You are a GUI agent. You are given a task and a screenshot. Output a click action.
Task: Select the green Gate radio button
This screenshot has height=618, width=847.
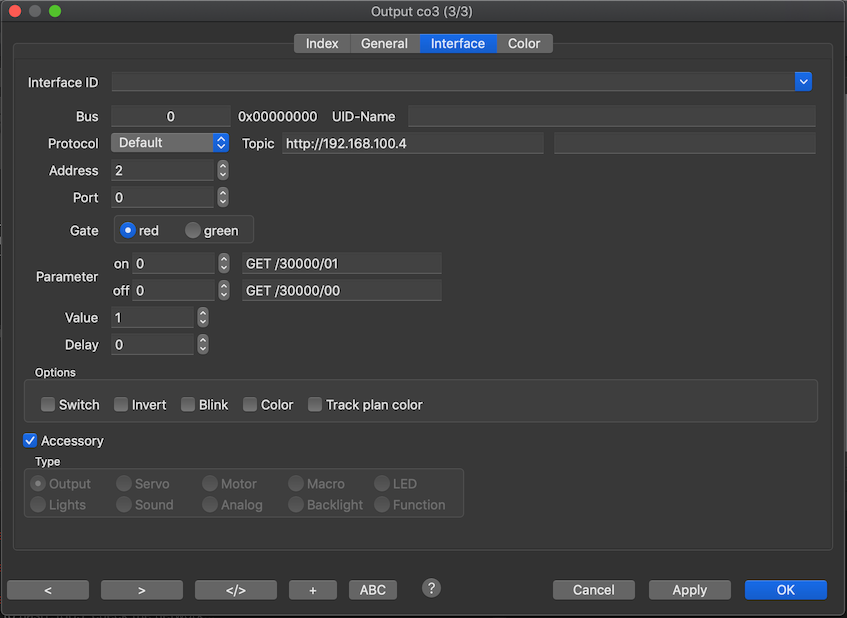pyautogui.click(x=193, y=231)
